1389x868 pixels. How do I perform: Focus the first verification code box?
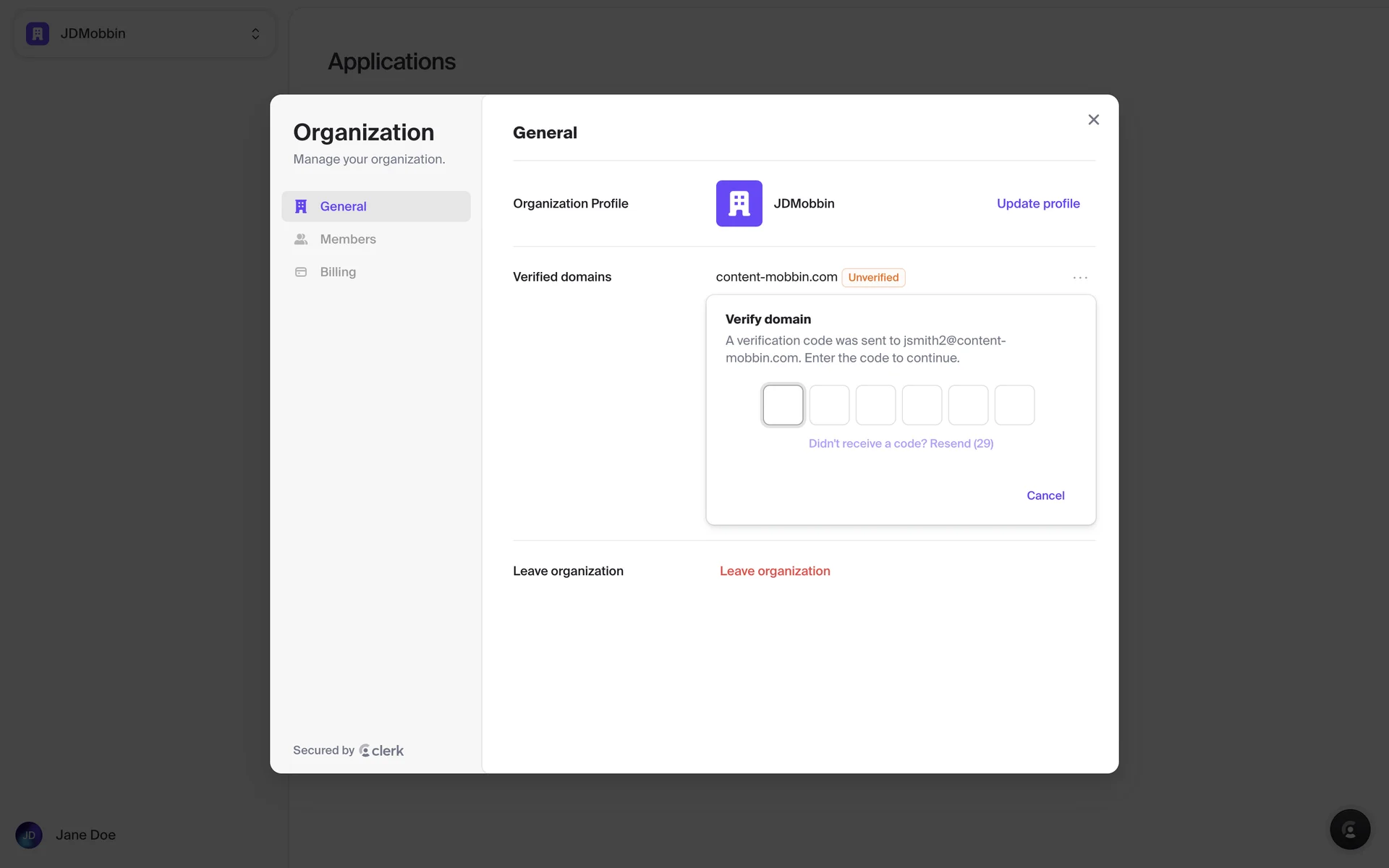[x=783, y=405]
